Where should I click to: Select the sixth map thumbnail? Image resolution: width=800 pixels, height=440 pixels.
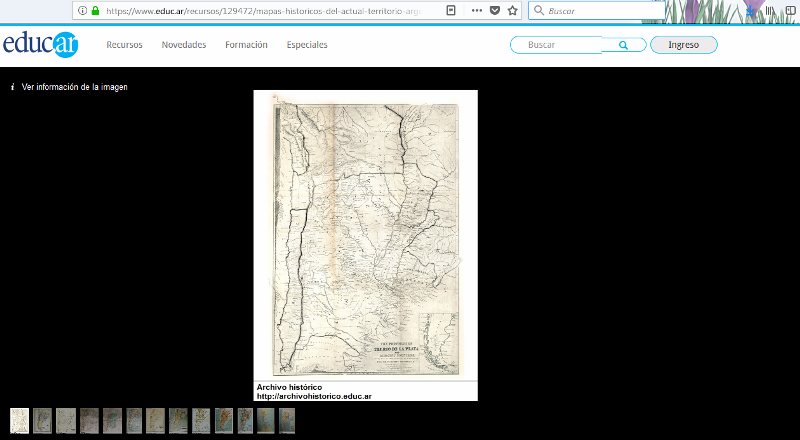pos(134,421)
